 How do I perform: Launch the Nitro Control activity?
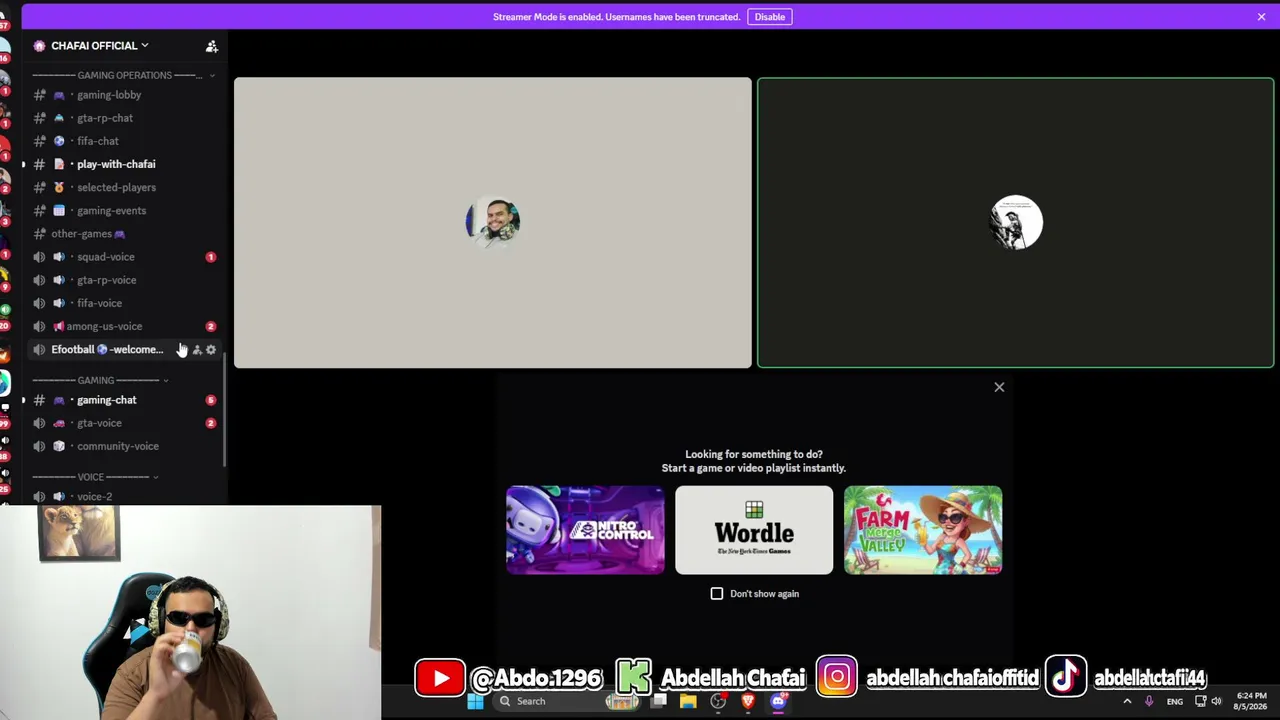pyautogui.click(x=585, y=530)
